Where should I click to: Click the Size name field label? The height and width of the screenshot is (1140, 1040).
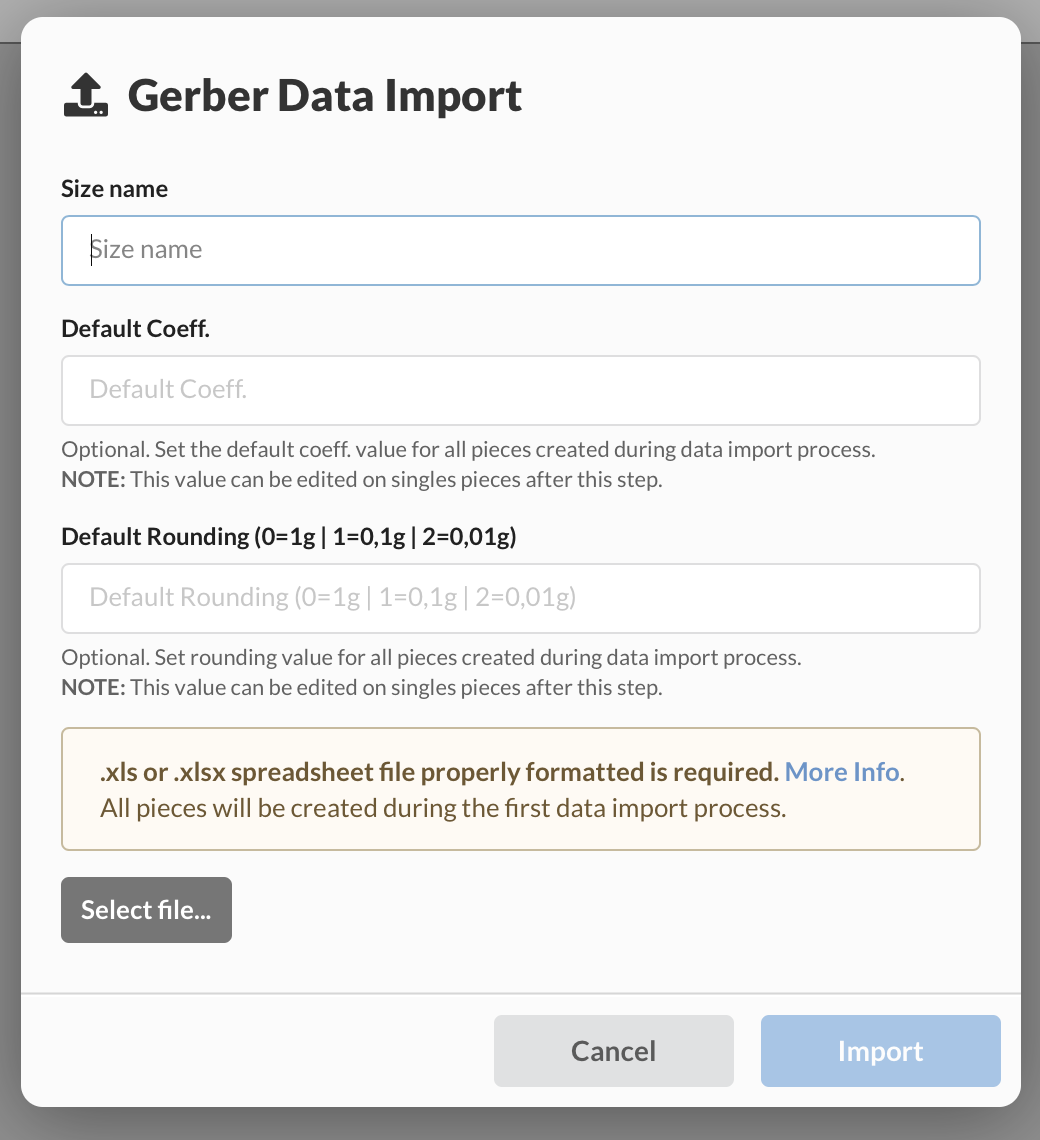click(x=114, y=189)
